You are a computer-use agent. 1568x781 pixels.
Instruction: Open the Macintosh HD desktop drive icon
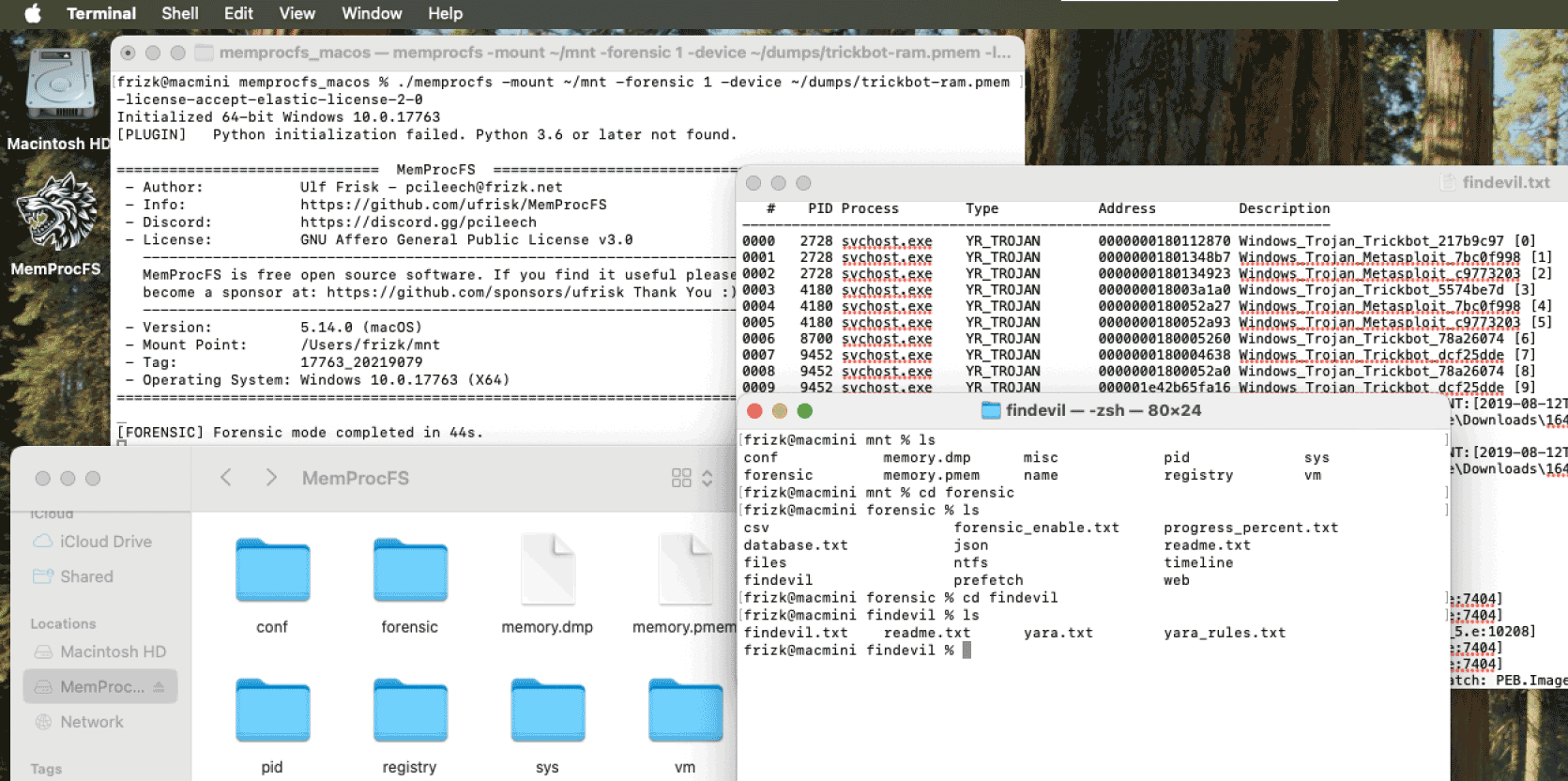59,84
